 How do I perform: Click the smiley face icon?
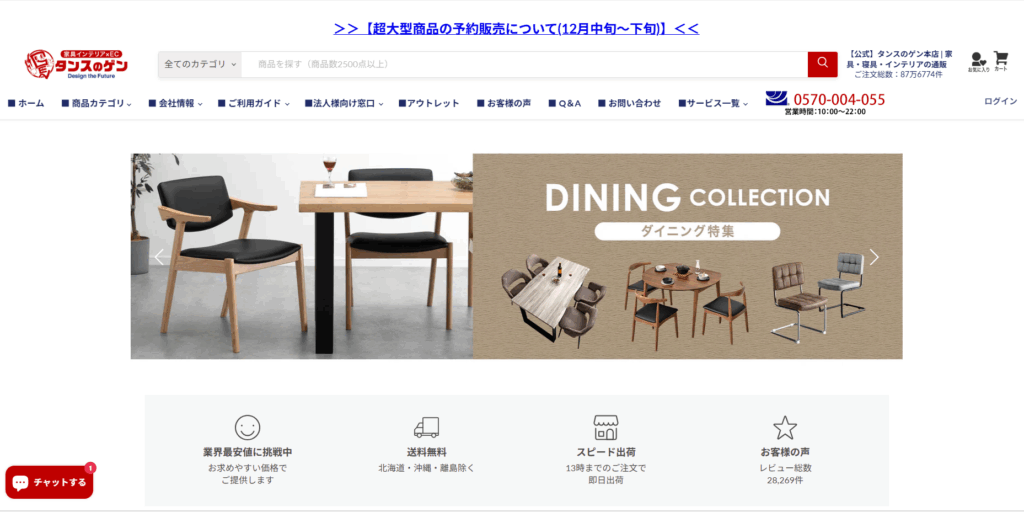248,427
